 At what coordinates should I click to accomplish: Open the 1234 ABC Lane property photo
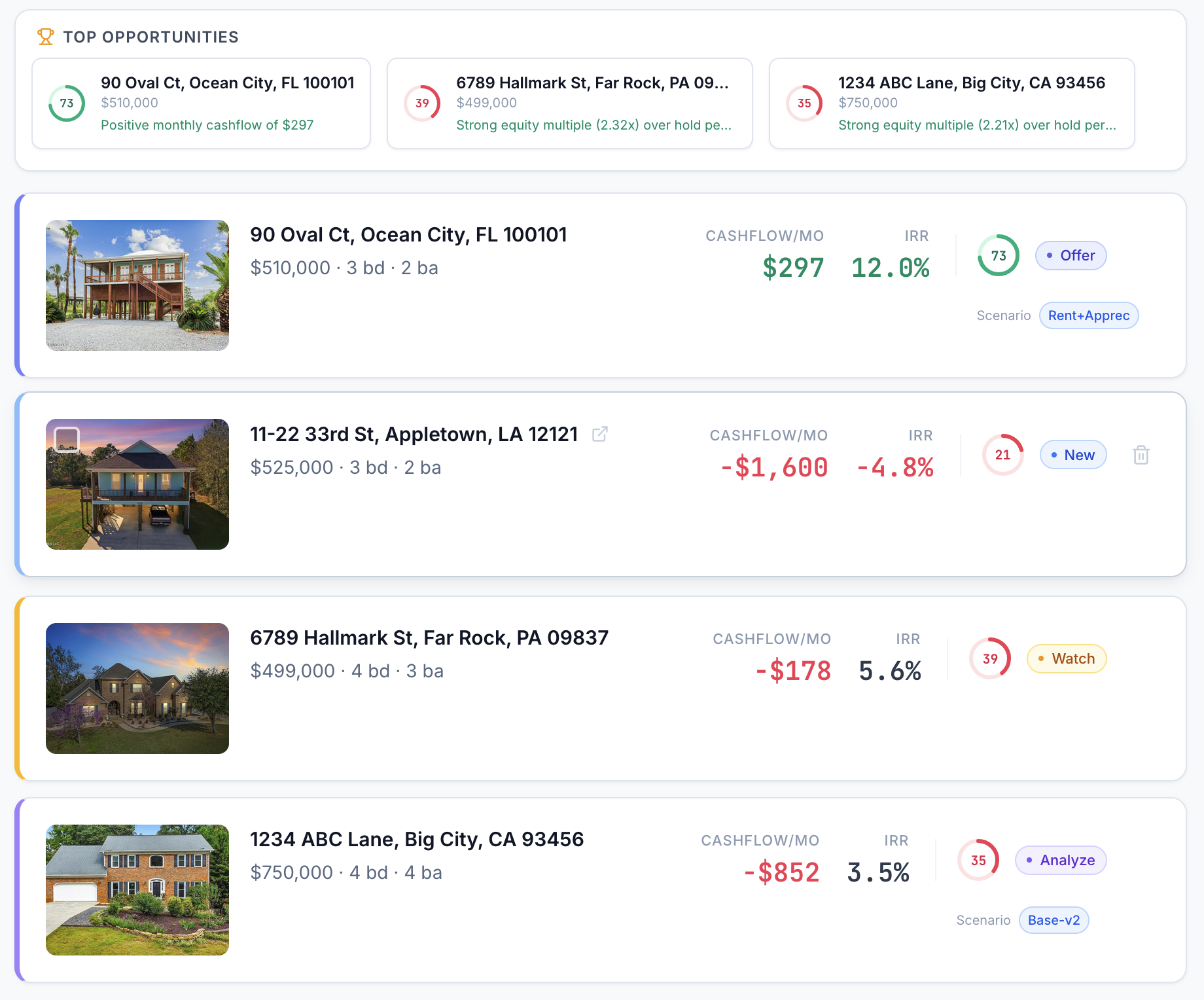[137, 891]
